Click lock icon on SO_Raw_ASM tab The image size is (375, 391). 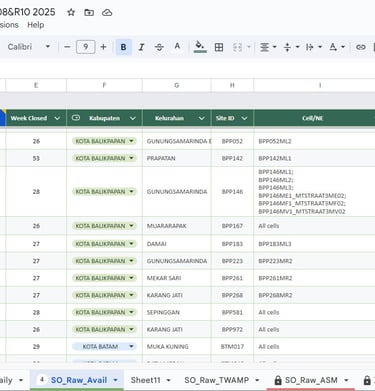click(x=277, y=380)
